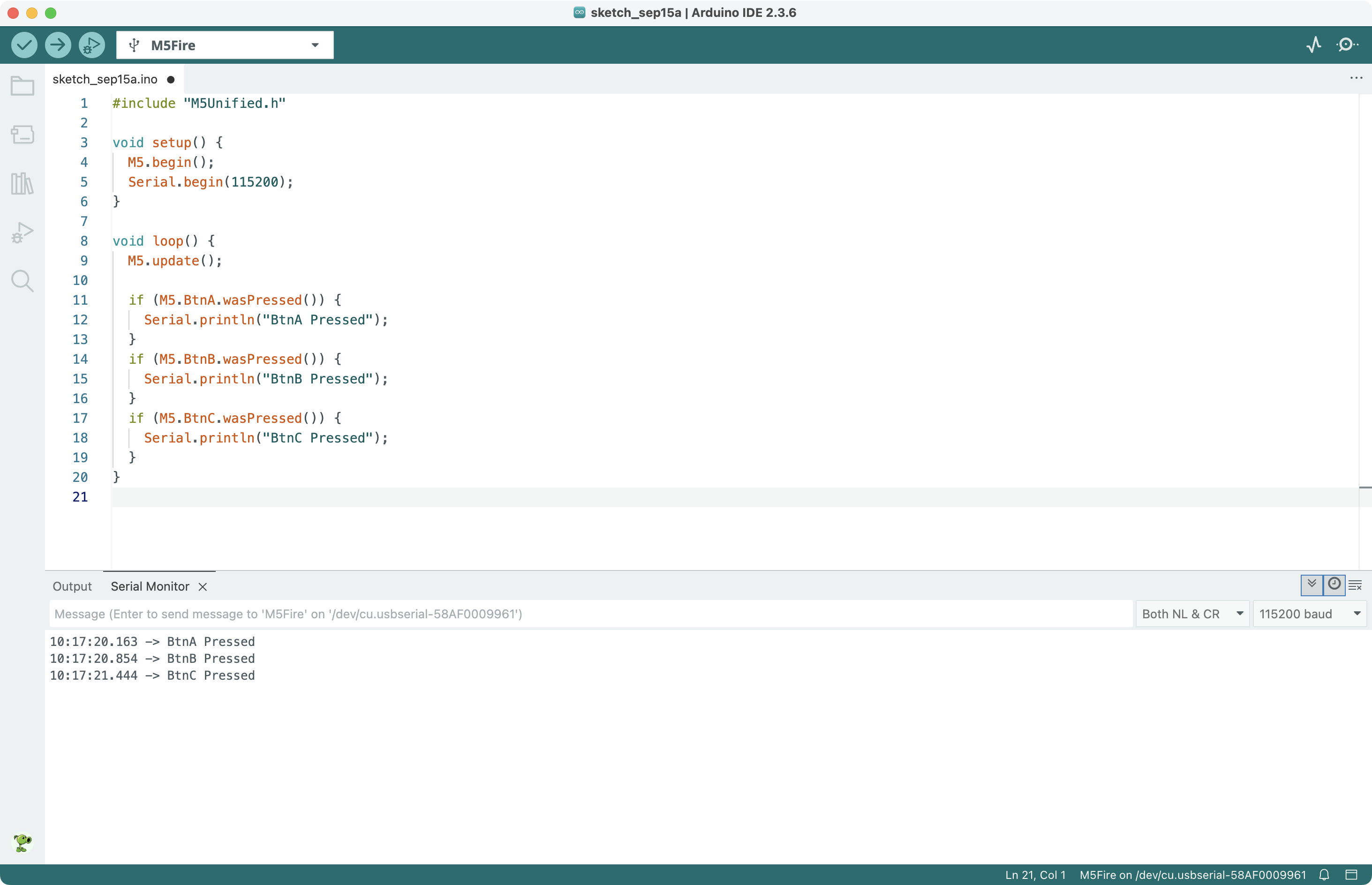Image resolution: width=1372 pixels, height=885 pixels.
Task: Click the '10:17:20.163 -> BtnA Pressed' log line
Action: 152,641
